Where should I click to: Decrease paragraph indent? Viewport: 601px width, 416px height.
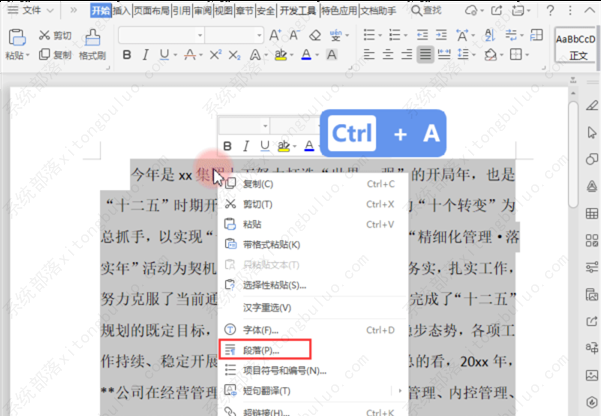pyautogui.click(x=422, y=35)
